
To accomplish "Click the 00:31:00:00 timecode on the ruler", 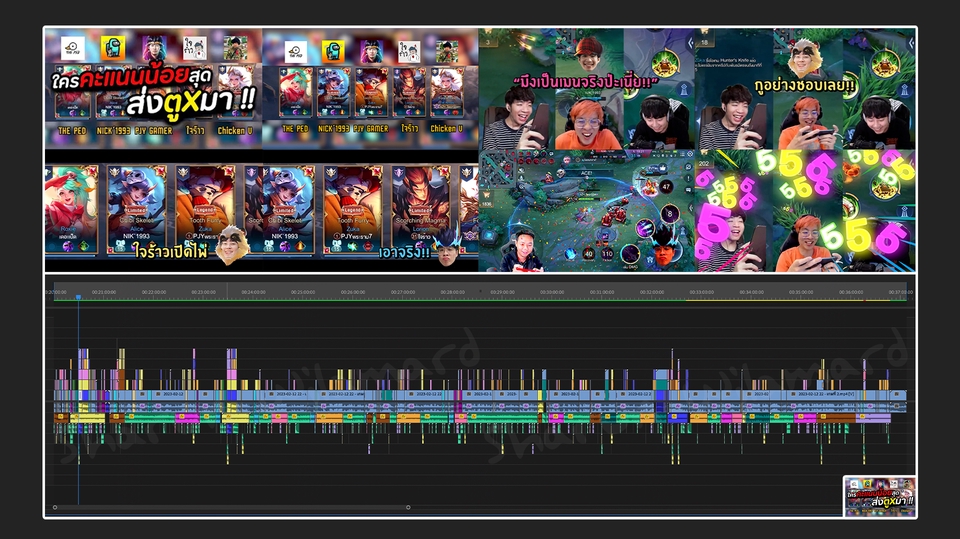I will [602, 292].
